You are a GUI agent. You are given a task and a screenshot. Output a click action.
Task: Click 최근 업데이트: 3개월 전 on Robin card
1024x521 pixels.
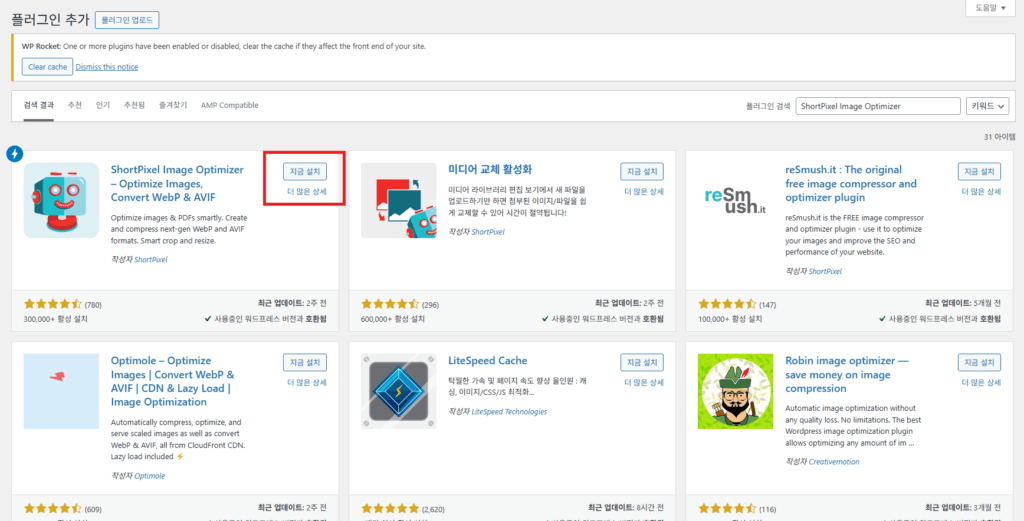963,509
